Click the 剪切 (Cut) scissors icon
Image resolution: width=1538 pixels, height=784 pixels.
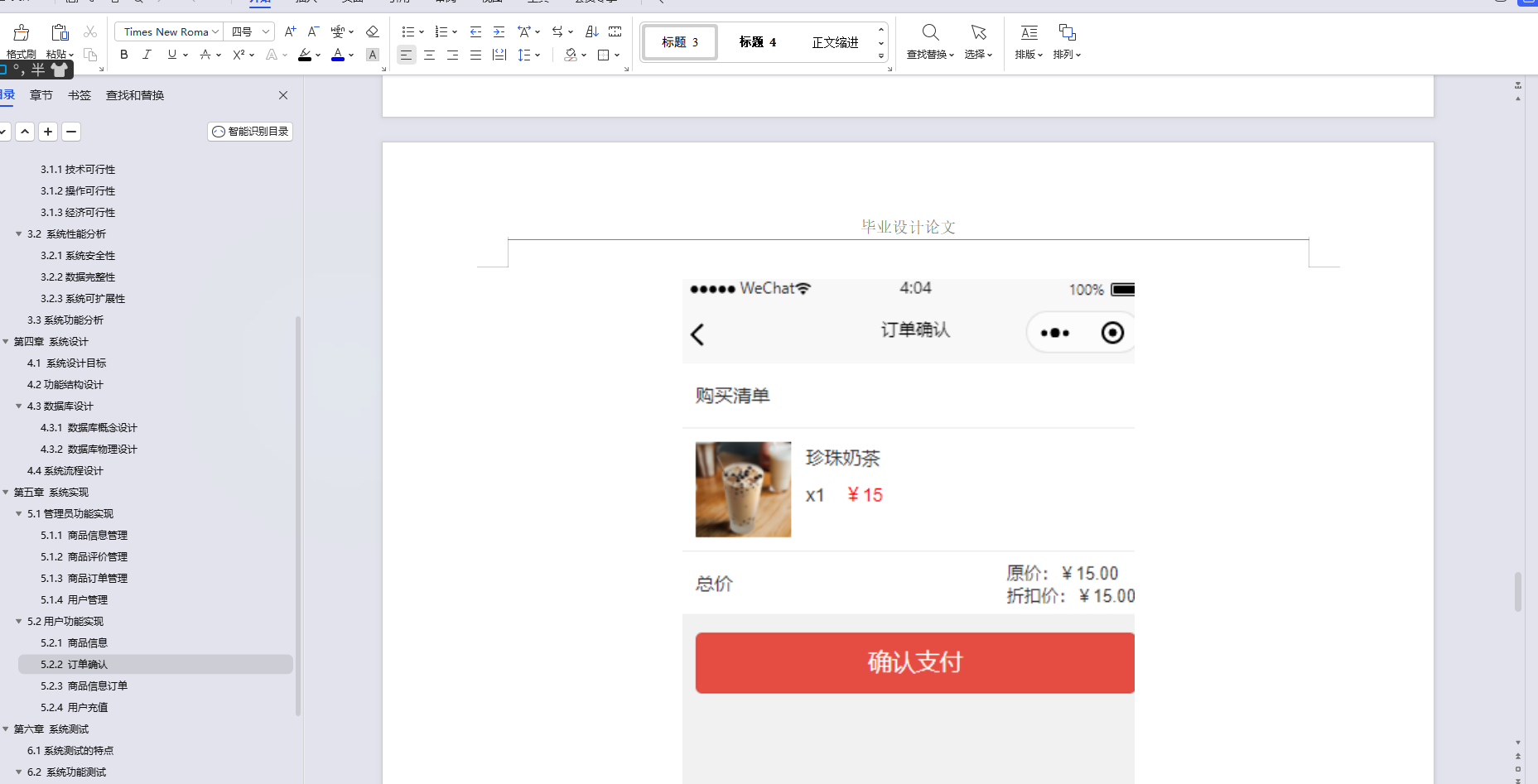coord(89,31)
